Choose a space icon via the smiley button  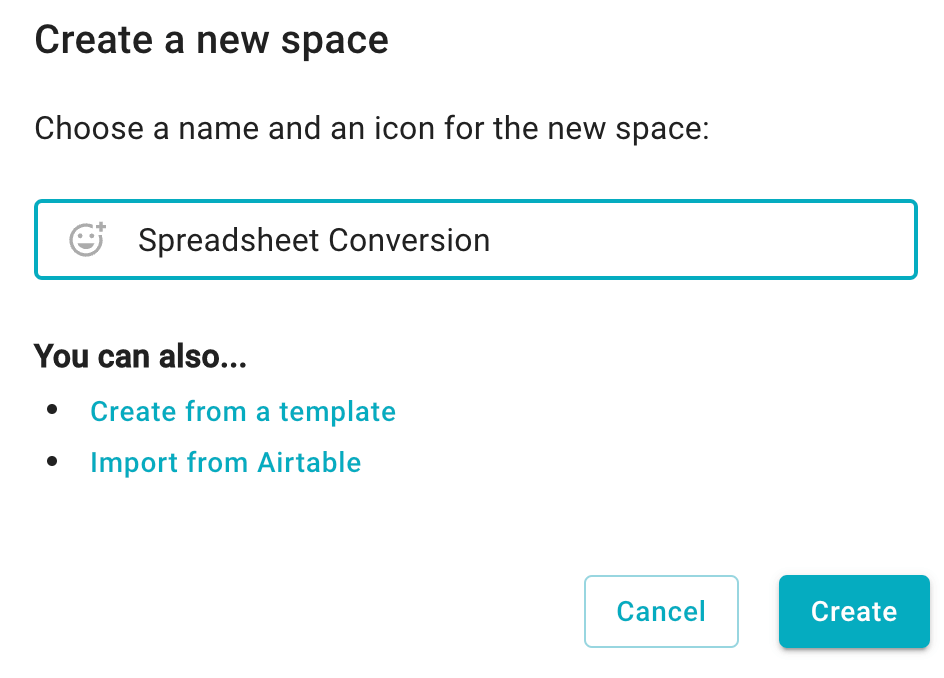click(x=88, y=239)
